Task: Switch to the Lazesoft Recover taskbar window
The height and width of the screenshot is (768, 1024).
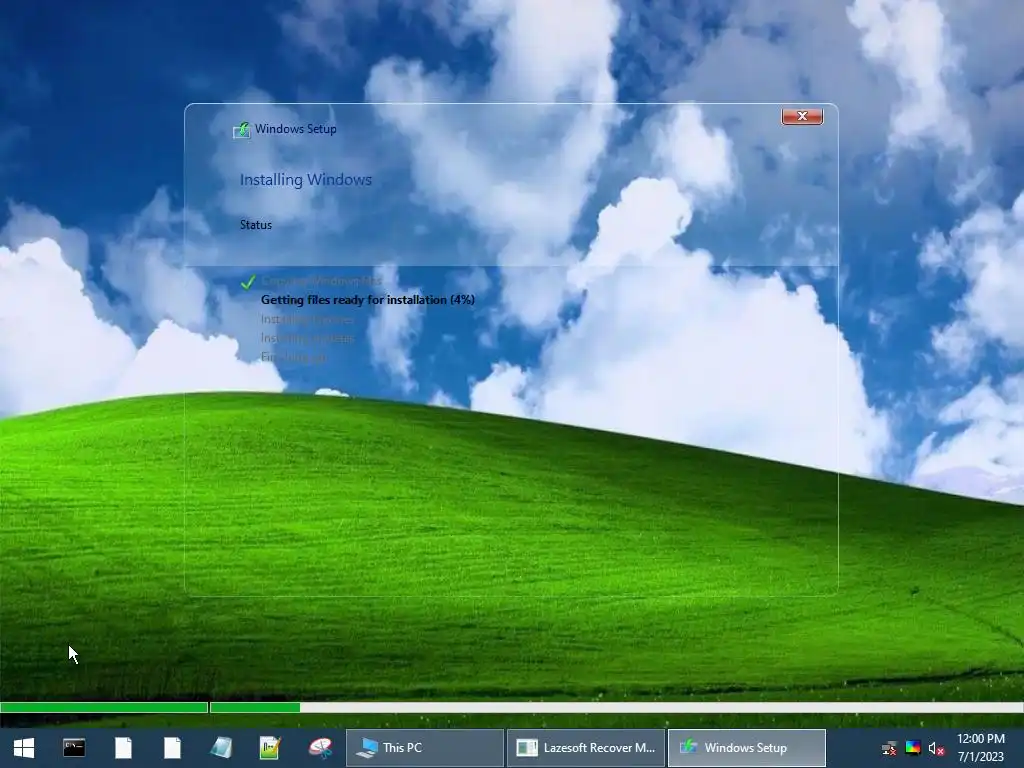Action: click(x=586, y=748)
